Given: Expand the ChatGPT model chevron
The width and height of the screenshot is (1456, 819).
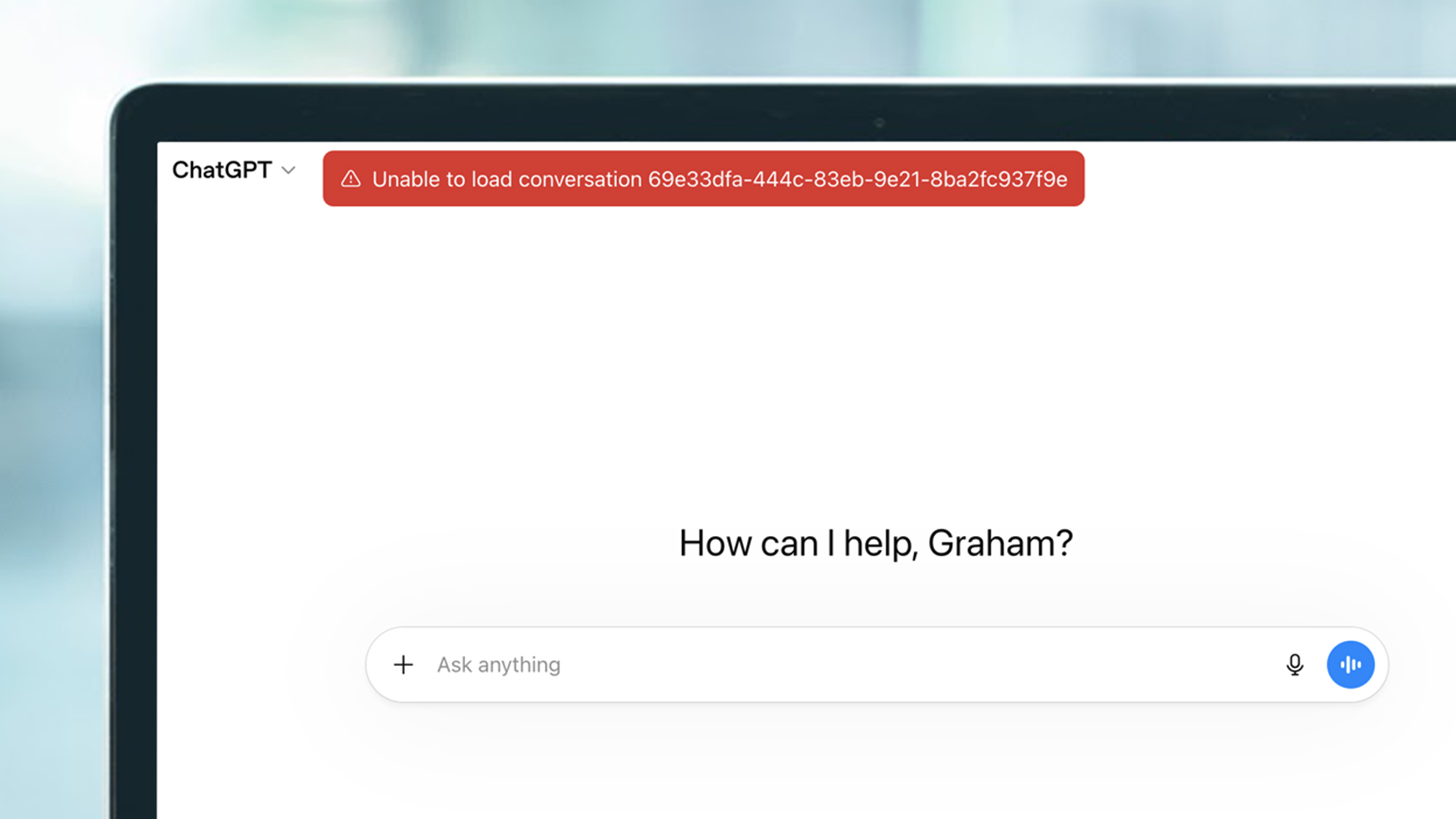Looking at the screenshot, I should click(x=289, y=170).
